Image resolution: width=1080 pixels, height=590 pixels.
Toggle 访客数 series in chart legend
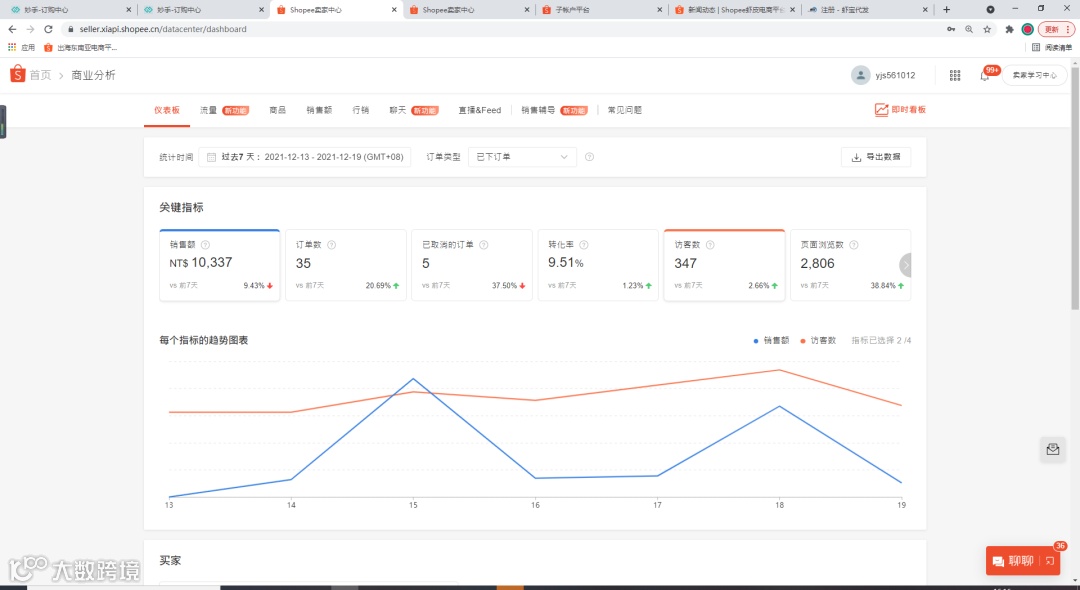pyautogui.click(x=818, y=340)
